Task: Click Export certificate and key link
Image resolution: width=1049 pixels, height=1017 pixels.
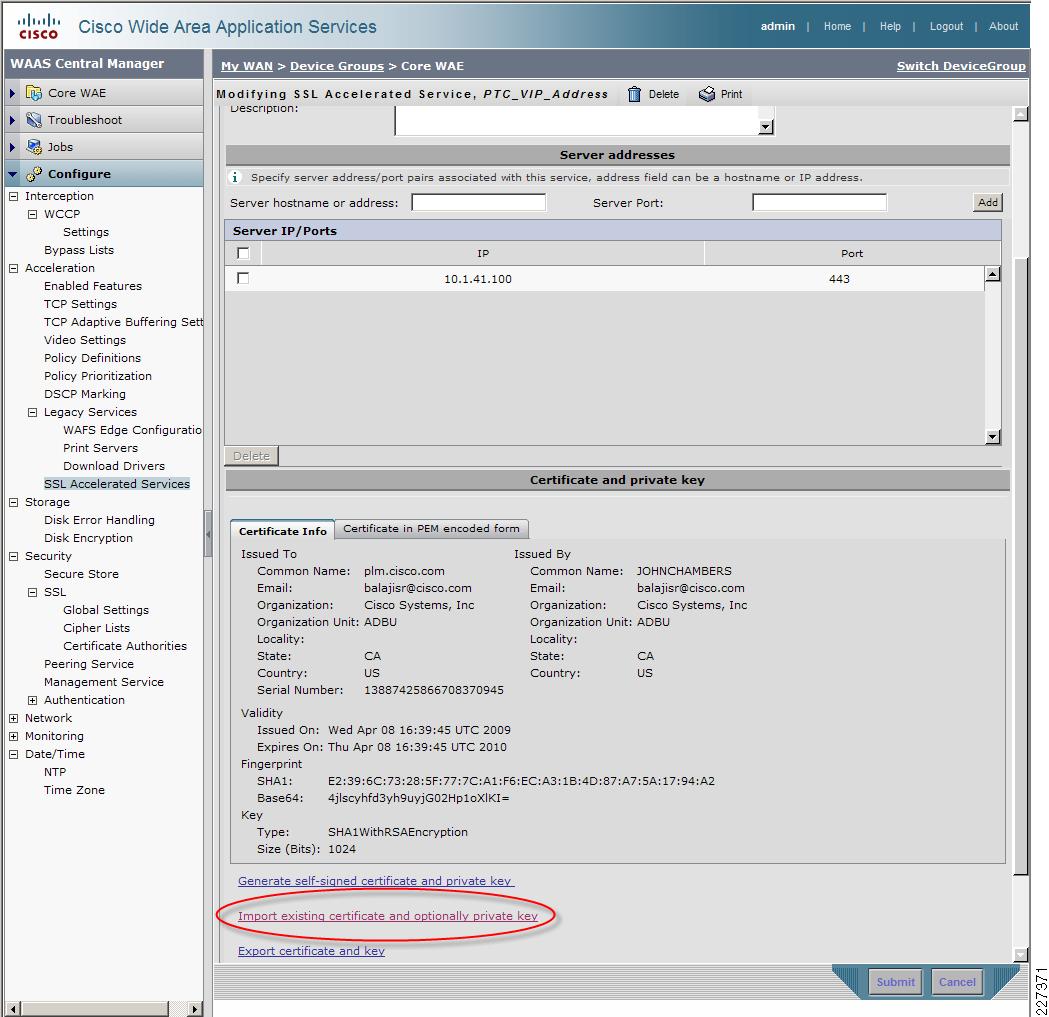Action: tap(311, 950)
